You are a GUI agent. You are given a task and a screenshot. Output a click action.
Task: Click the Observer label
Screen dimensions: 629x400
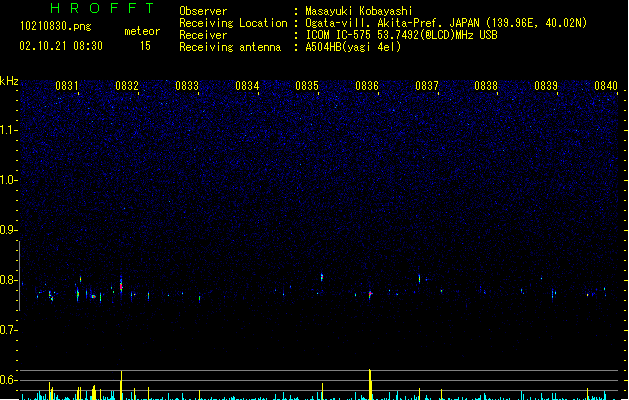coord(203,11)
